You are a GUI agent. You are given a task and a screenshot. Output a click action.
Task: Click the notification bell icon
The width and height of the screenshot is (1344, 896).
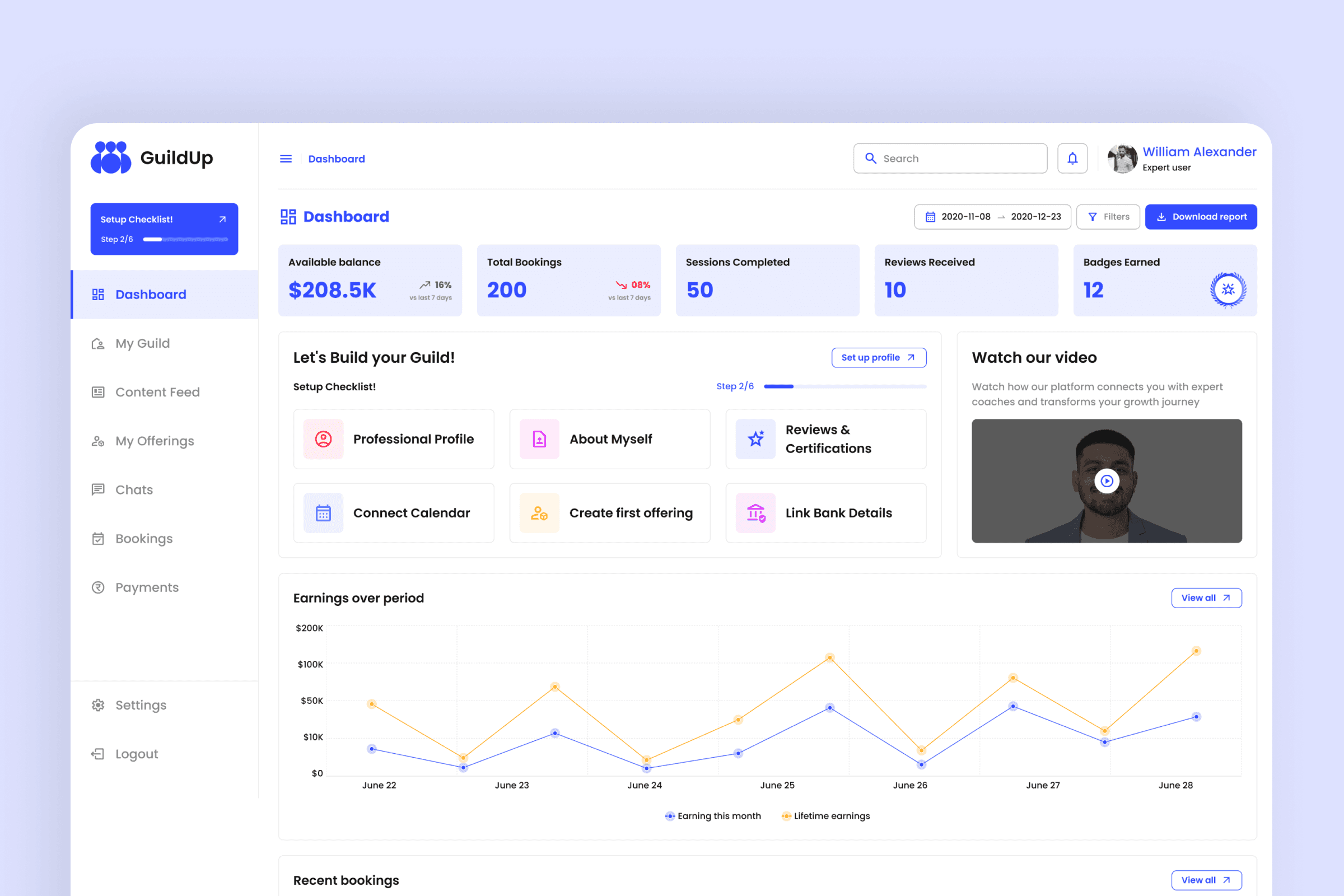coord(1072,158)
